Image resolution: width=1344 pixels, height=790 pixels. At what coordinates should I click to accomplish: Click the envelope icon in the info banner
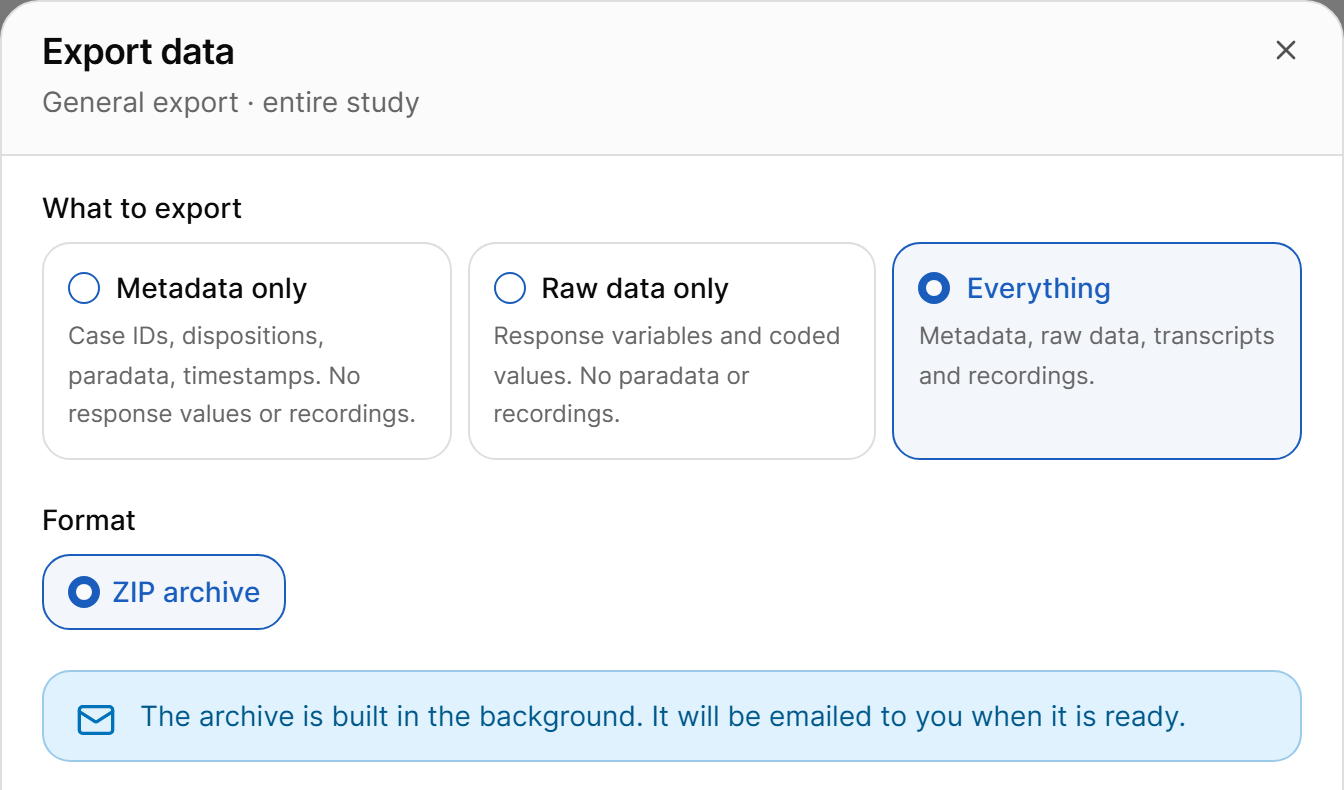[x=96, y=719]
